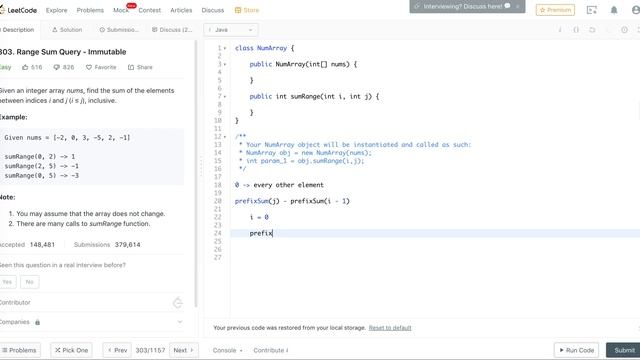The width and height of the screenshot is (640, 360).
Task: Click the code line 'prefixSum(j) - prefixSum(i - 1)'
Action: (x=292, y=201)
